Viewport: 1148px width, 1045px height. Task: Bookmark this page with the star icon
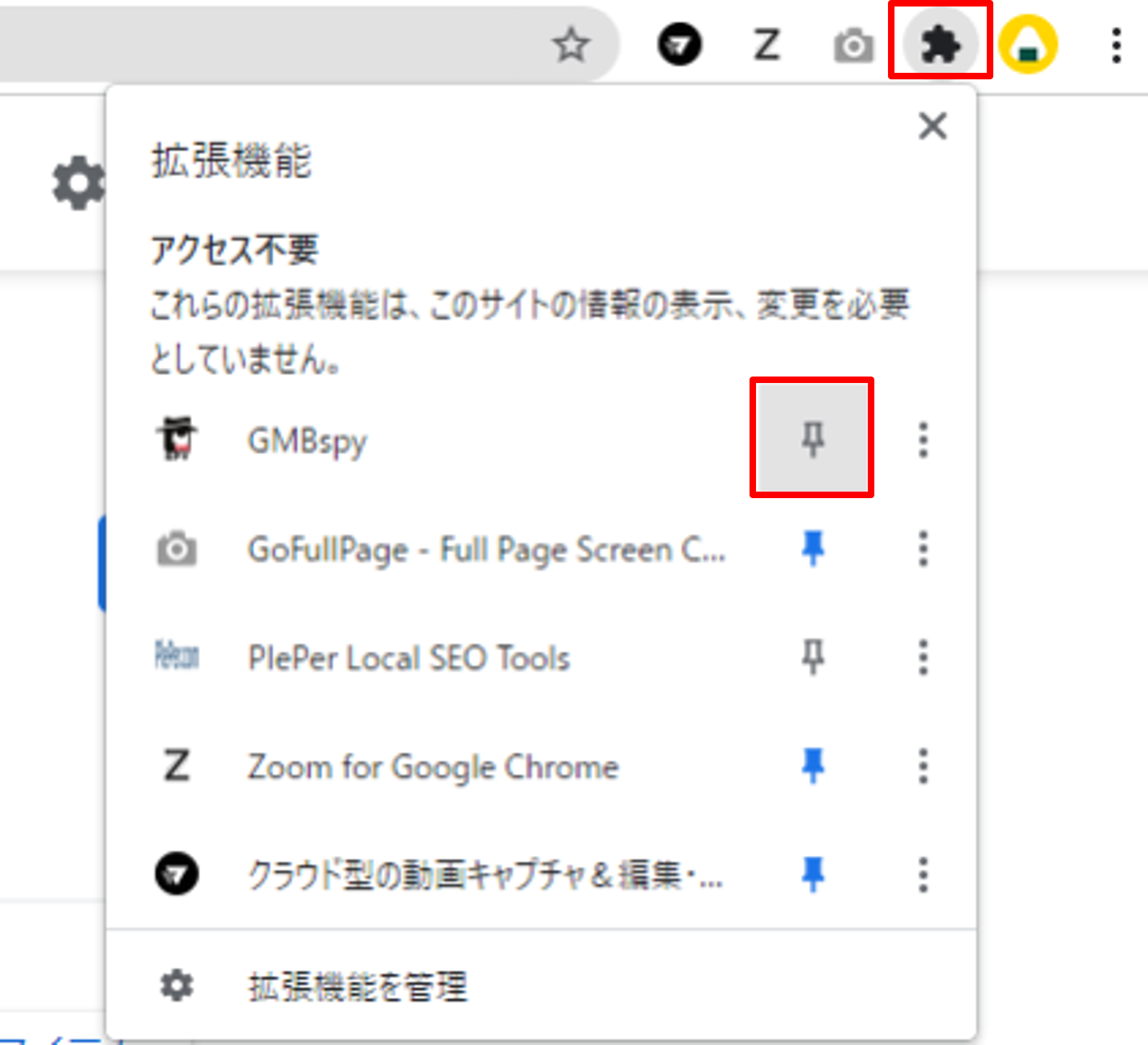(571, 45)
